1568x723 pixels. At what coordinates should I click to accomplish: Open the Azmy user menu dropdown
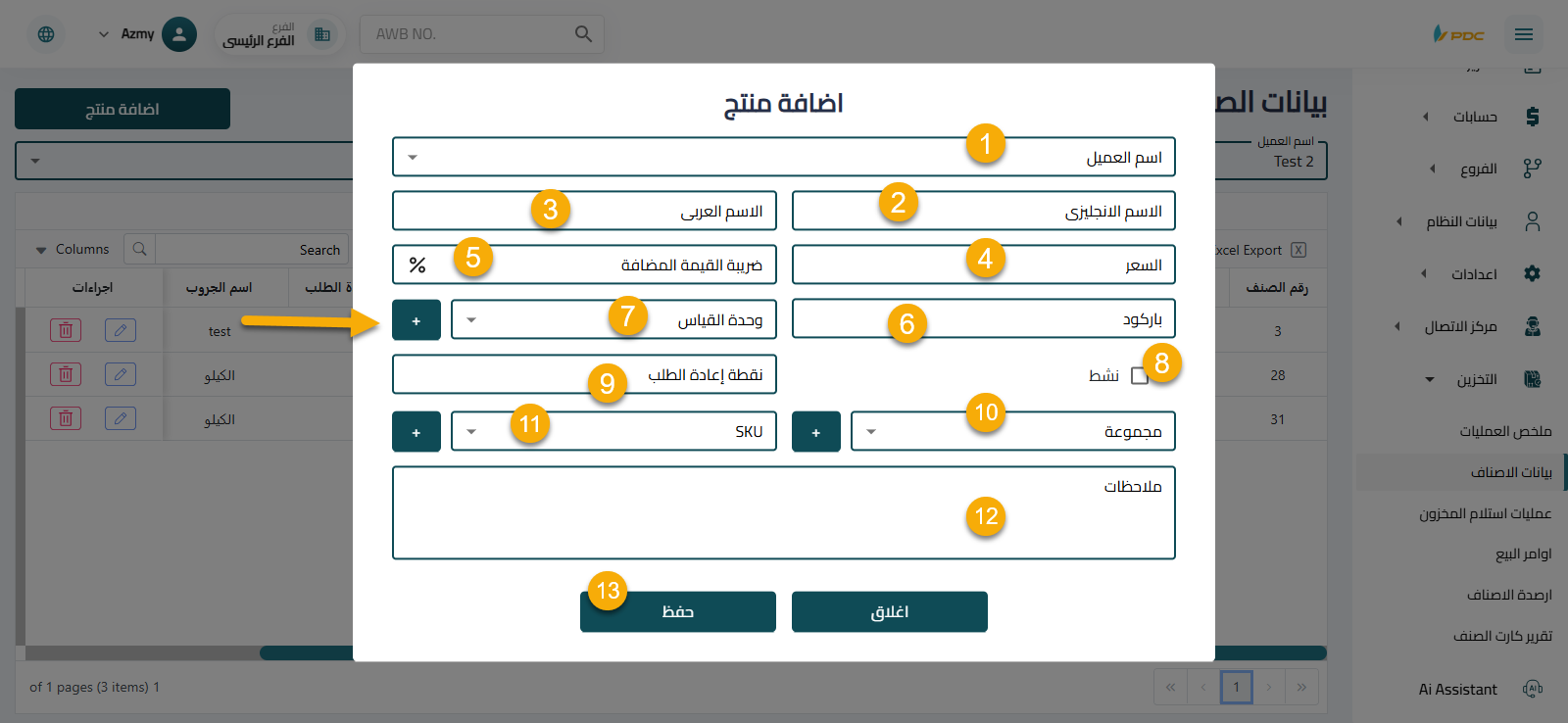coord(104,34)
